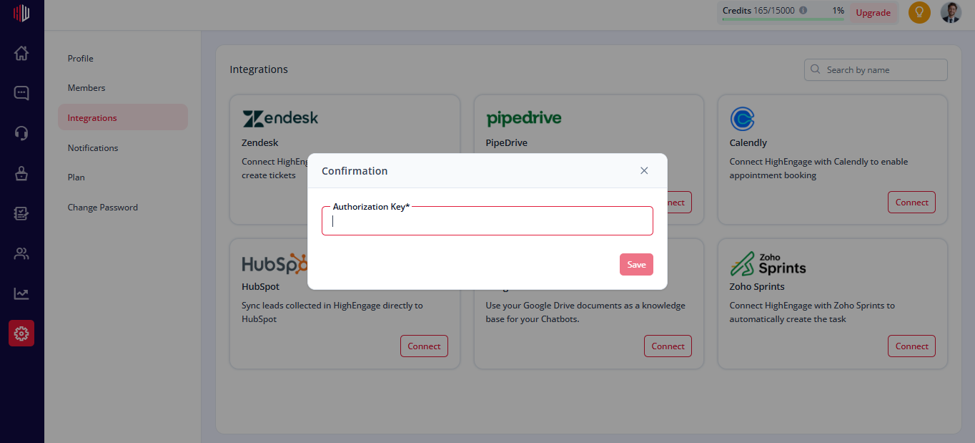This screenshot has width=975, height=443.
Task: Click the lightbulb tips icon
Action: click(919, 12)
